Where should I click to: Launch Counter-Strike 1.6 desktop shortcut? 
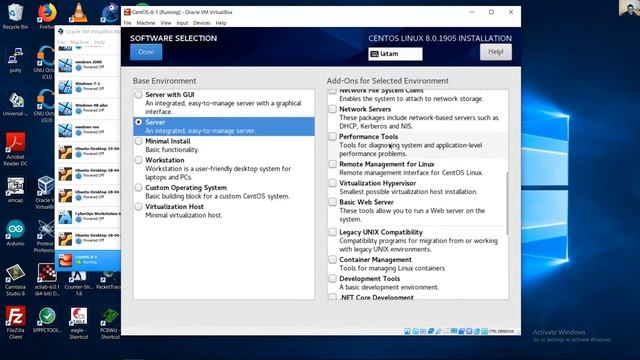(x=78, y=284)
